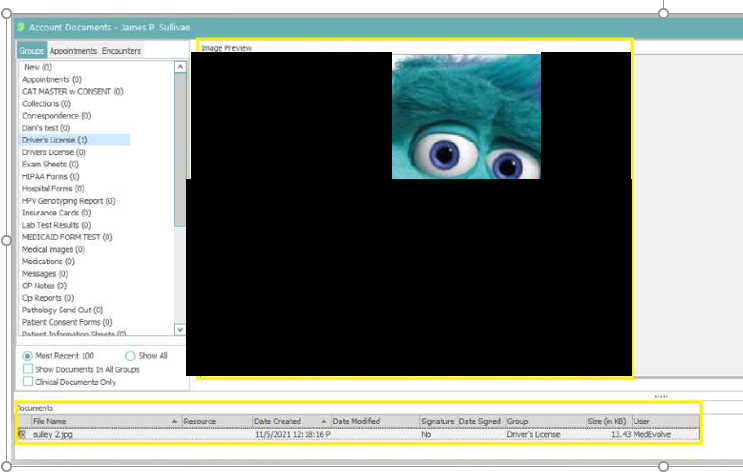
Task: Click the scroll down arrow in groups list
Action: point(180,329)
